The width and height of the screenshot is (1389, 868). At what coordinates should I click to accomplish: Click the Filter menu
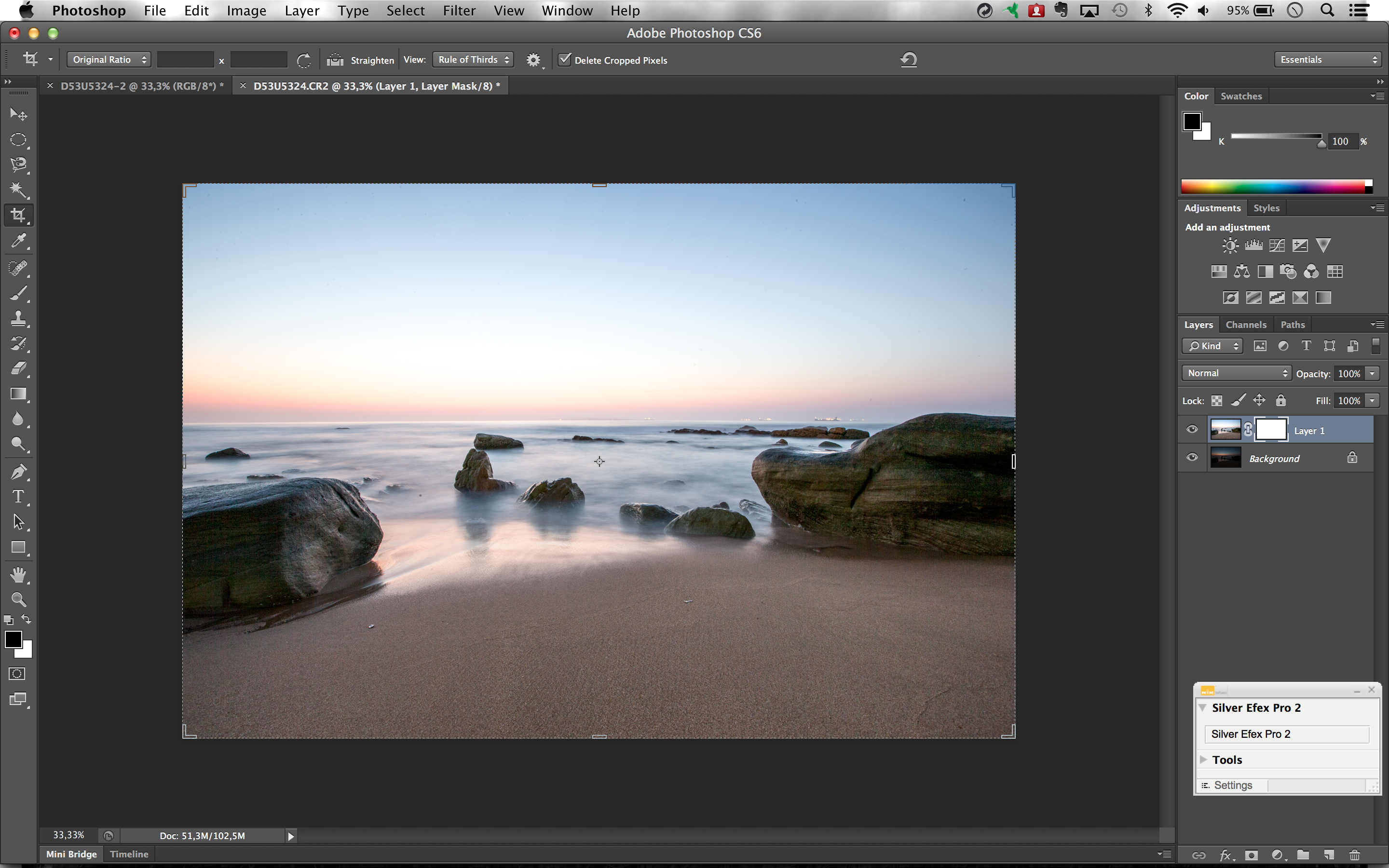tap(458, 11)
